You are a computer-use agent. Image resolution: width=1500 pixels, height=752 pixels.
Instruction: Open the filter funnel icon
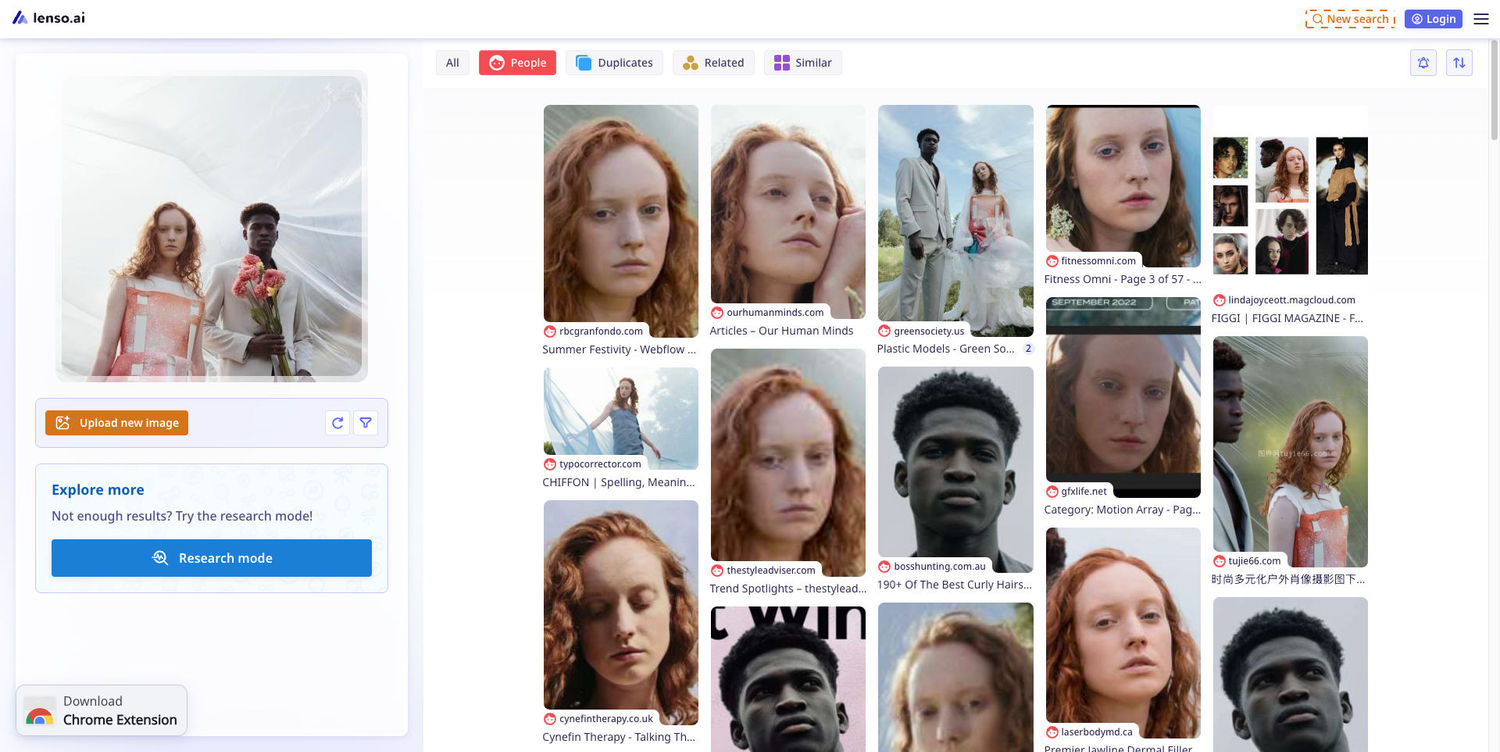pos(366,423)
